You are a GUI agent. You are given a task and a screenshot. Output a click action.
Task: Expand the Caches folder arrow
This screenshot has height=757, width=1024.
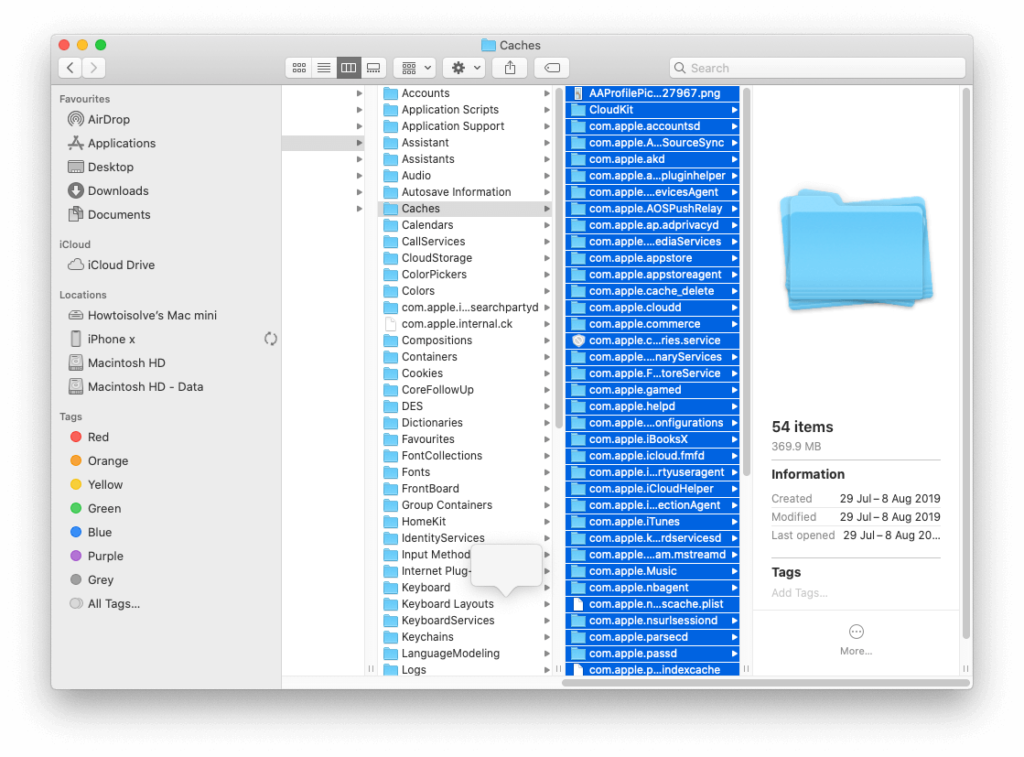point(547,208)
